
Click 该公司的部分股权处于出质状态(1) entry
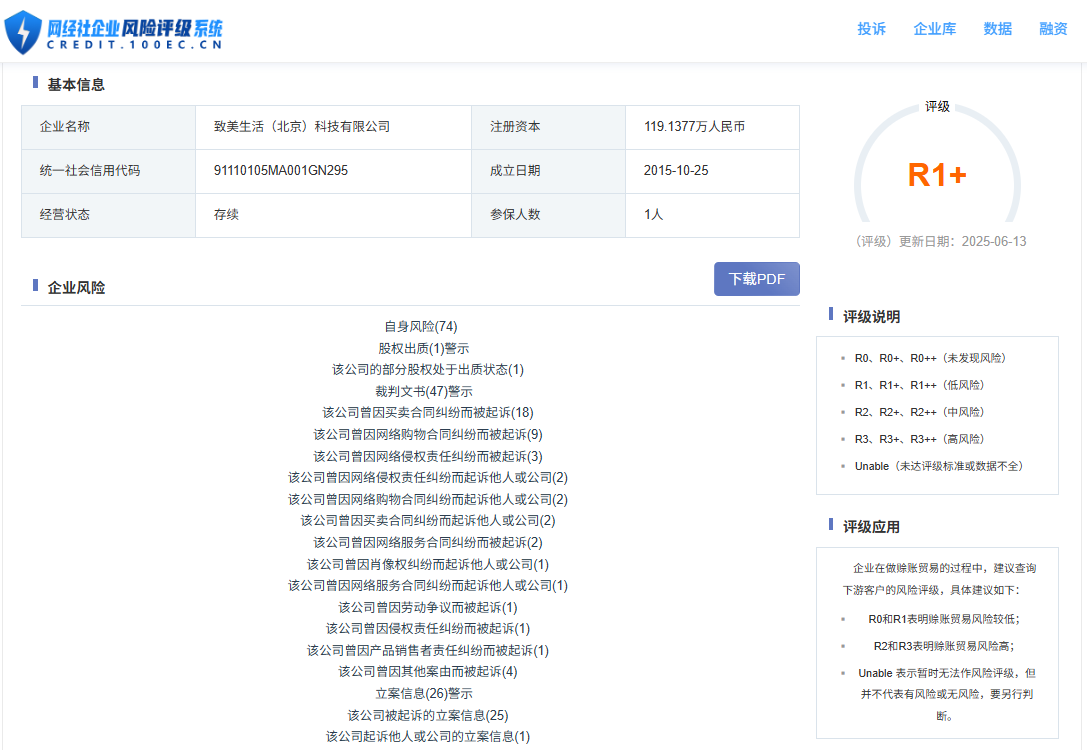427,369
